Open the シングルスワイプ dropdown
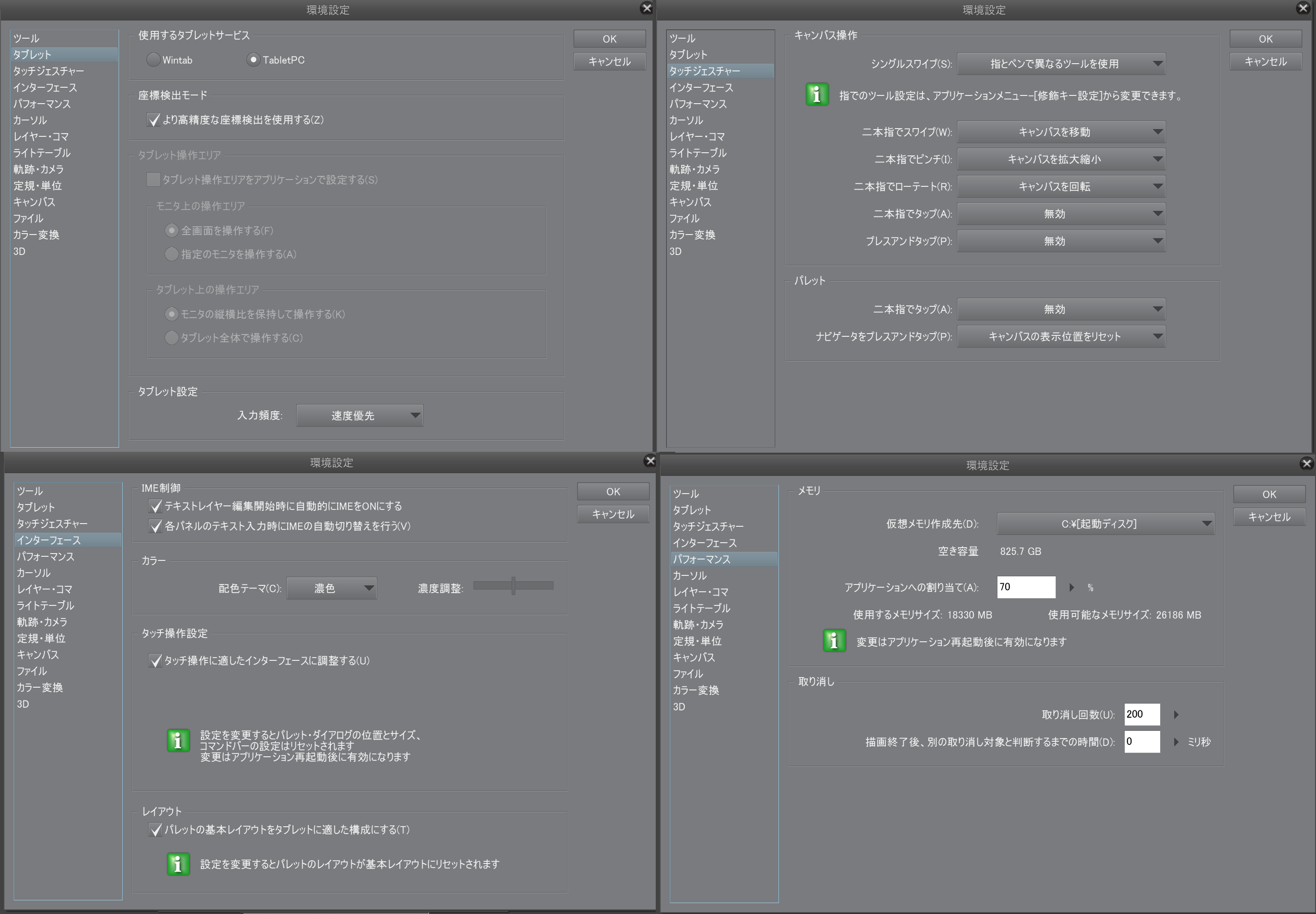The height and width of the screenshot is (914, 1316). tap(1061, 64)
